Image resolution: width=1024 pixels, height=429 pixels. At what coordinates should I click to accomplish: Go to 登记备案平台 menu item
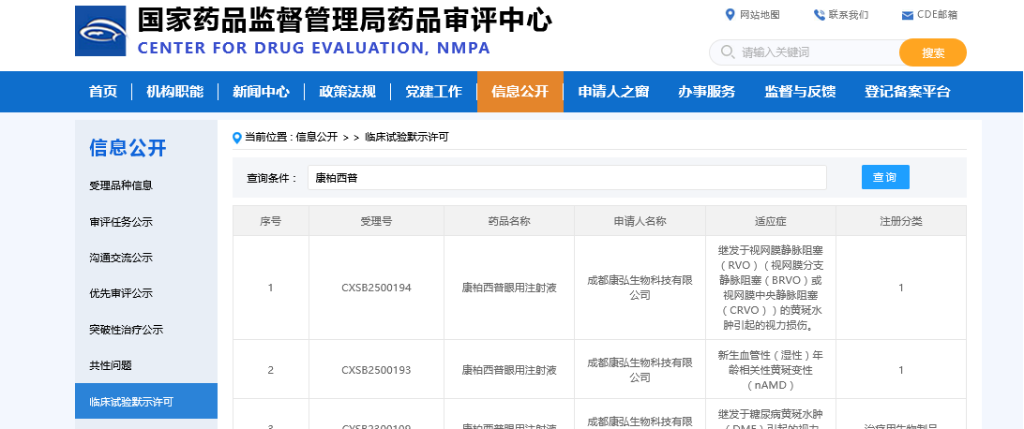907,92
